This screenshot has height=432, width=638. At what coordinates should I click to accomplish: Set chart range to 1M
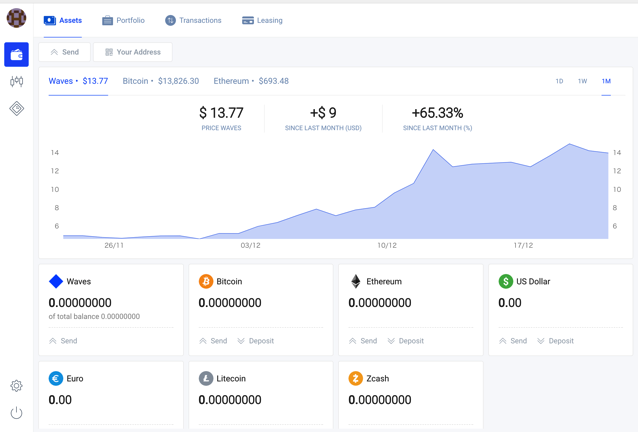click(606, 81)
